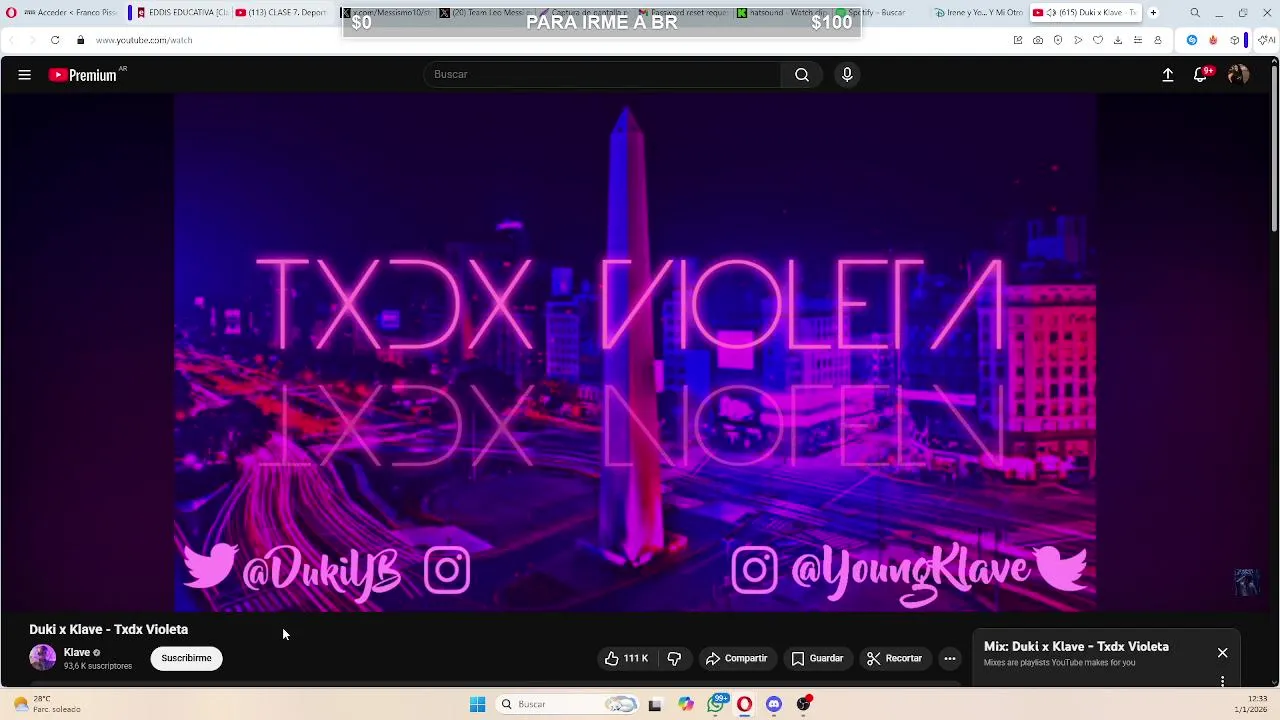The height and width of the screenshot is (720, 1280).
Task: Click the www.youtube.com/watch address bar
Action: [x=144, y=40]
